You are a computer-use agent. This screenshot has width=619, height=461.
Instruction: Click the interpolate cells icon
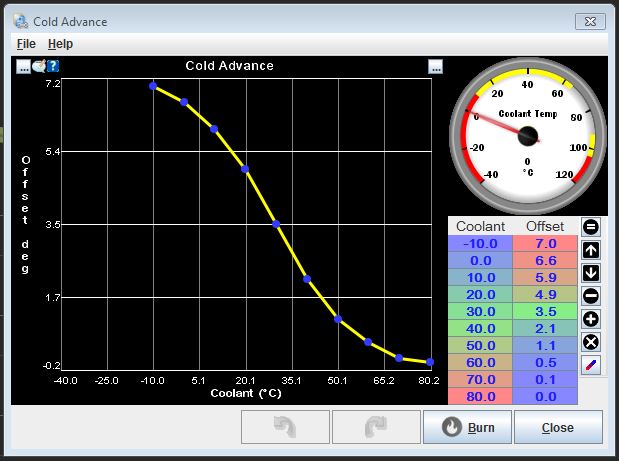pos(591,365)
